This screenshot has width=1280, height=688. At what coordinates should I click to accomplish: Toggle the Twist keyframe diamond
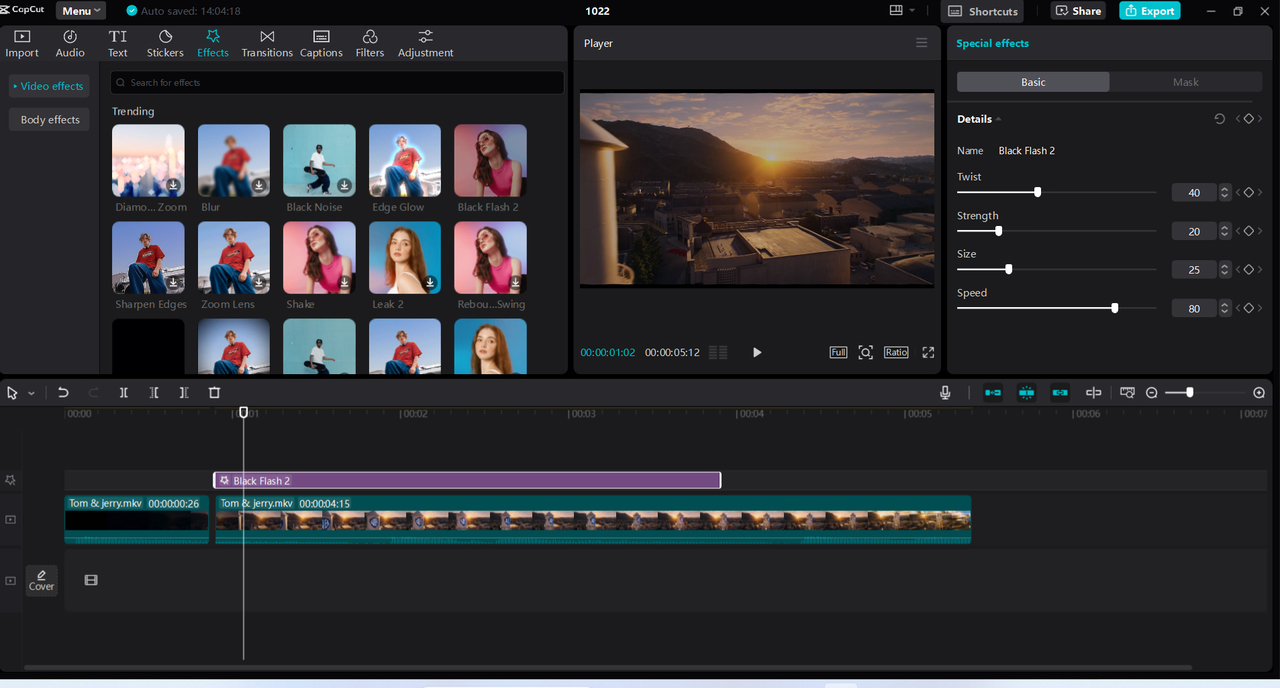pos(1248,193)
